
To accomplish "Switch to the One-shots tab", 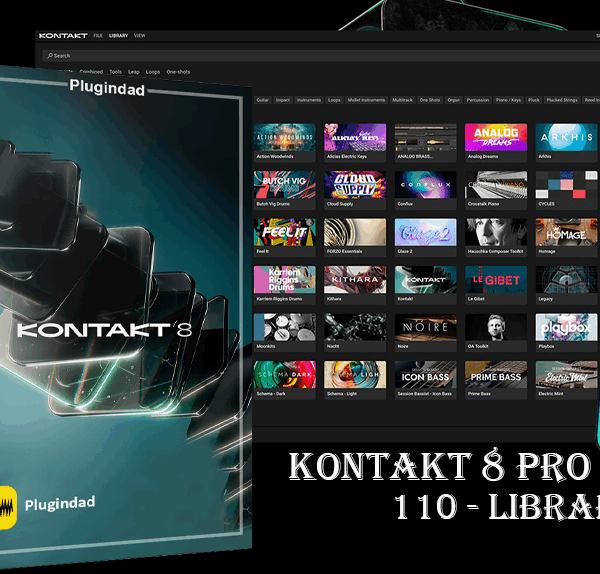I will tap(178, 72).
